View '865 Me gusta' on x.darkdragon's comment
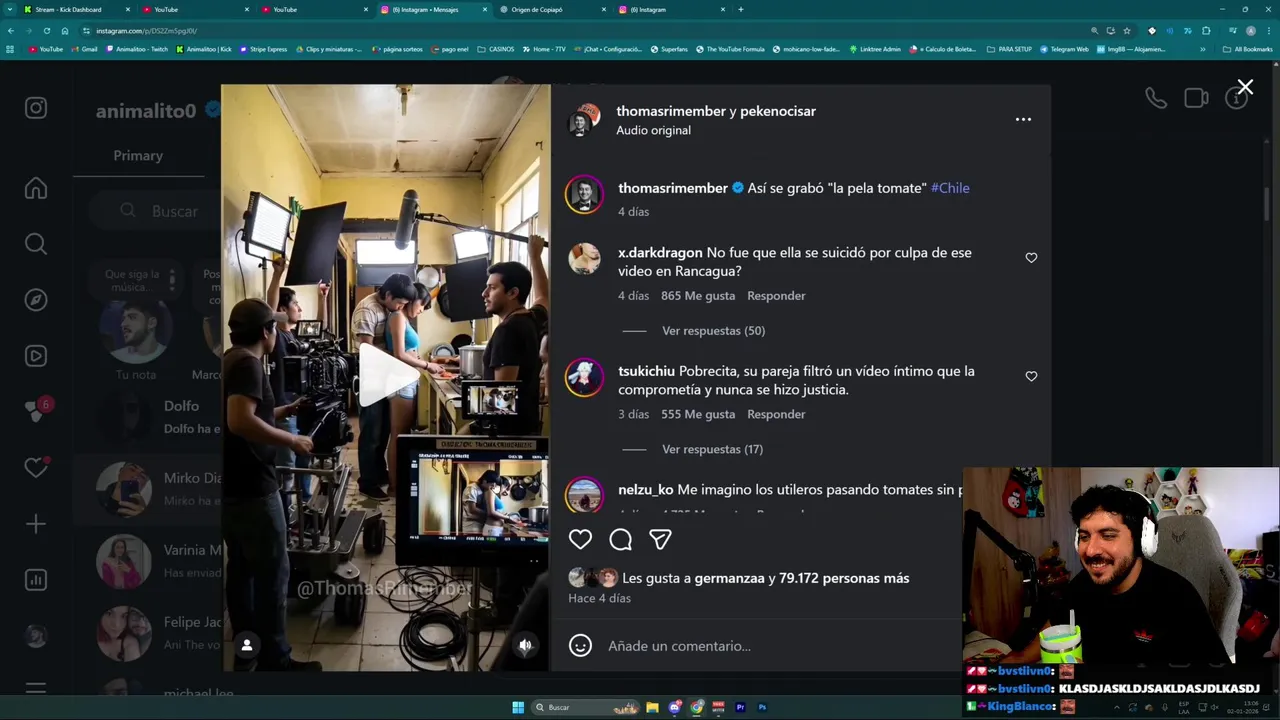 (x=698, y=296)
